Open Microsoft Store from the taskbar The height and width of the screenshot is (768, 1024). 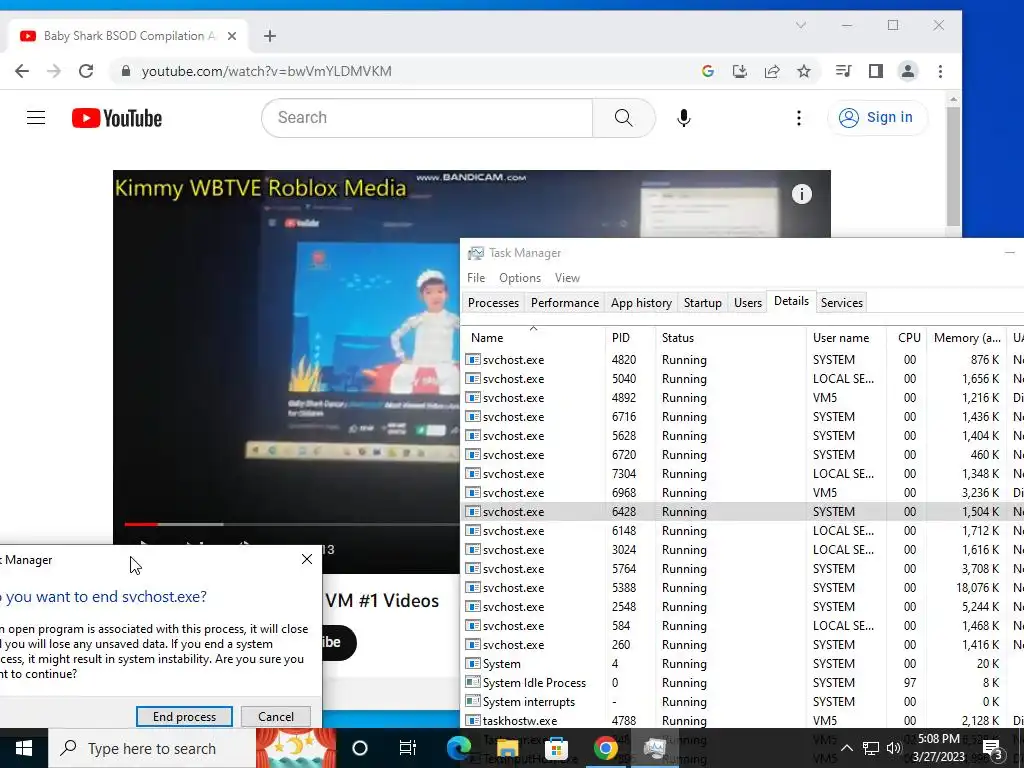pos(556,748)
